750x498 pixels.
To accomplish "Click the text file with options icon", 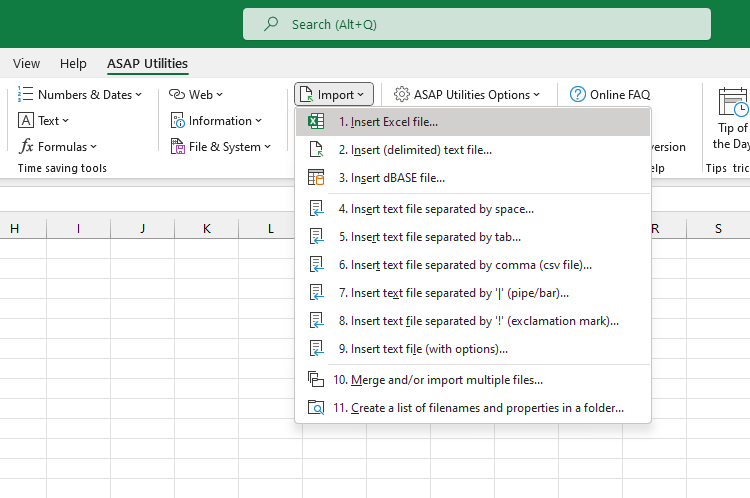I will pyautogui.click(x=316, y=349).
